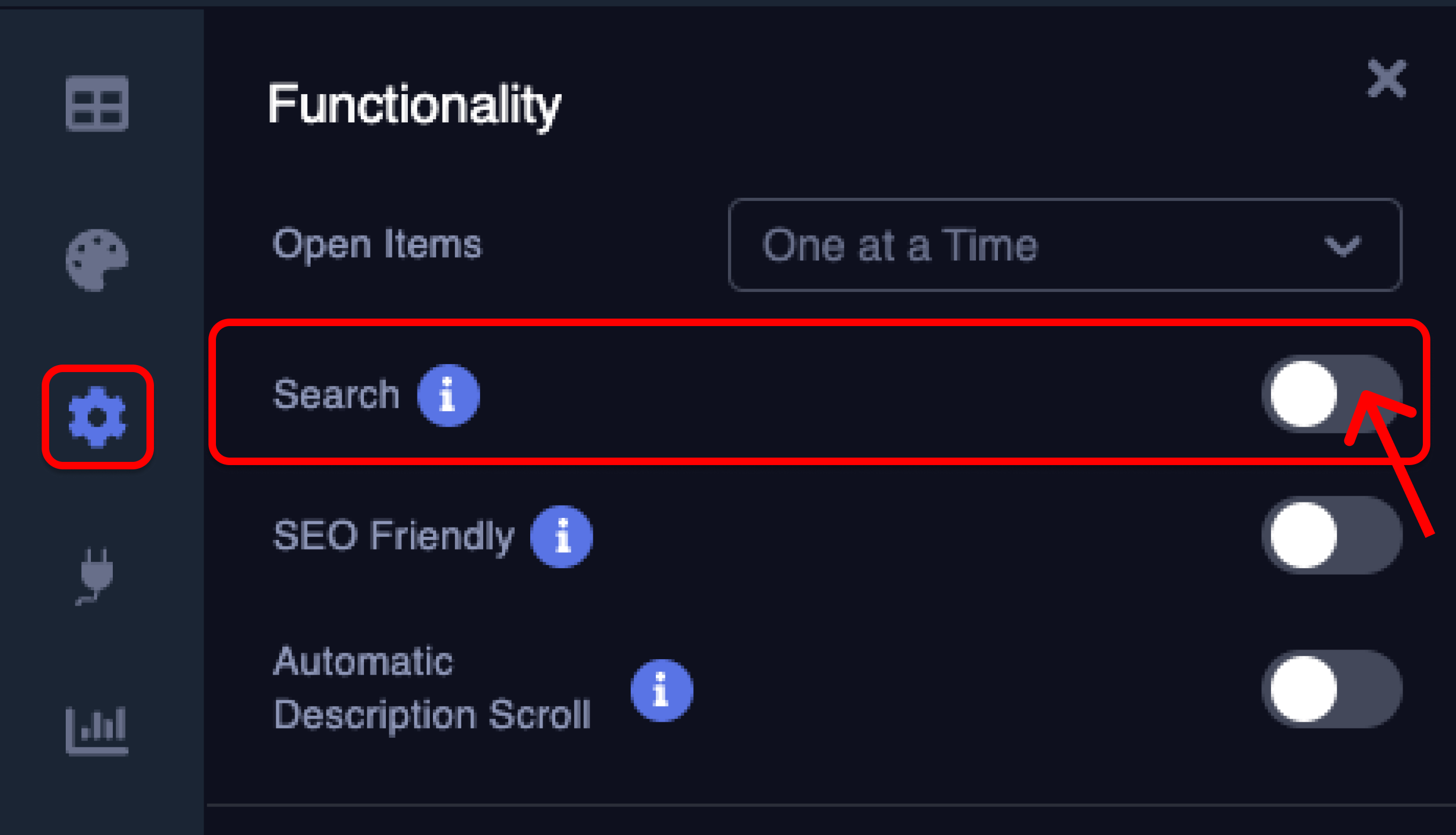1456x835 pixels.
Task: Click the chevron arrow in Open Items dropdown
Action: tap(1343, 246)
